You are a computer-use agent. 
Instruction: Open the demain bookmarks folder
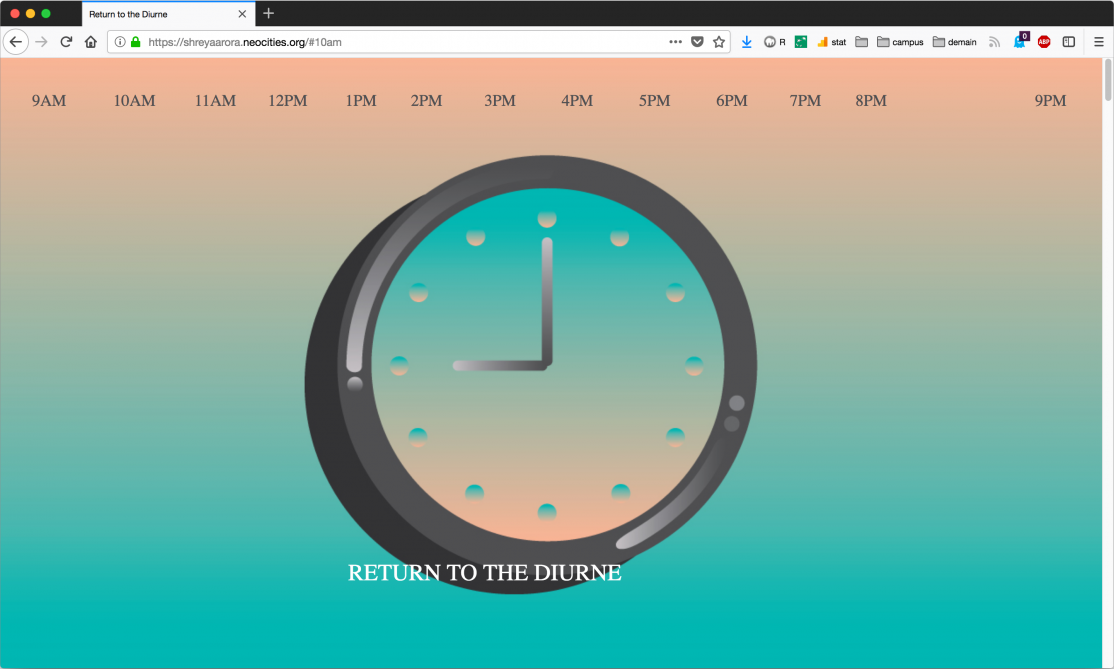954,42
